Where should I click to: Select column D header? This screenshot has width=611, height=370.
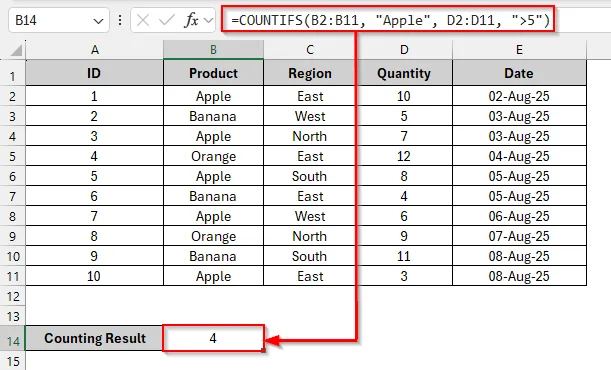click(404, 50)
